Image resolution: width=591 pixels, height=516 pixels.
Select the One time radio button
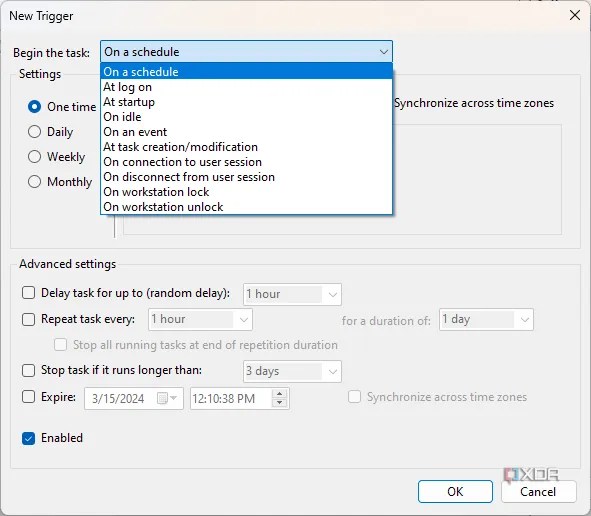34,107
